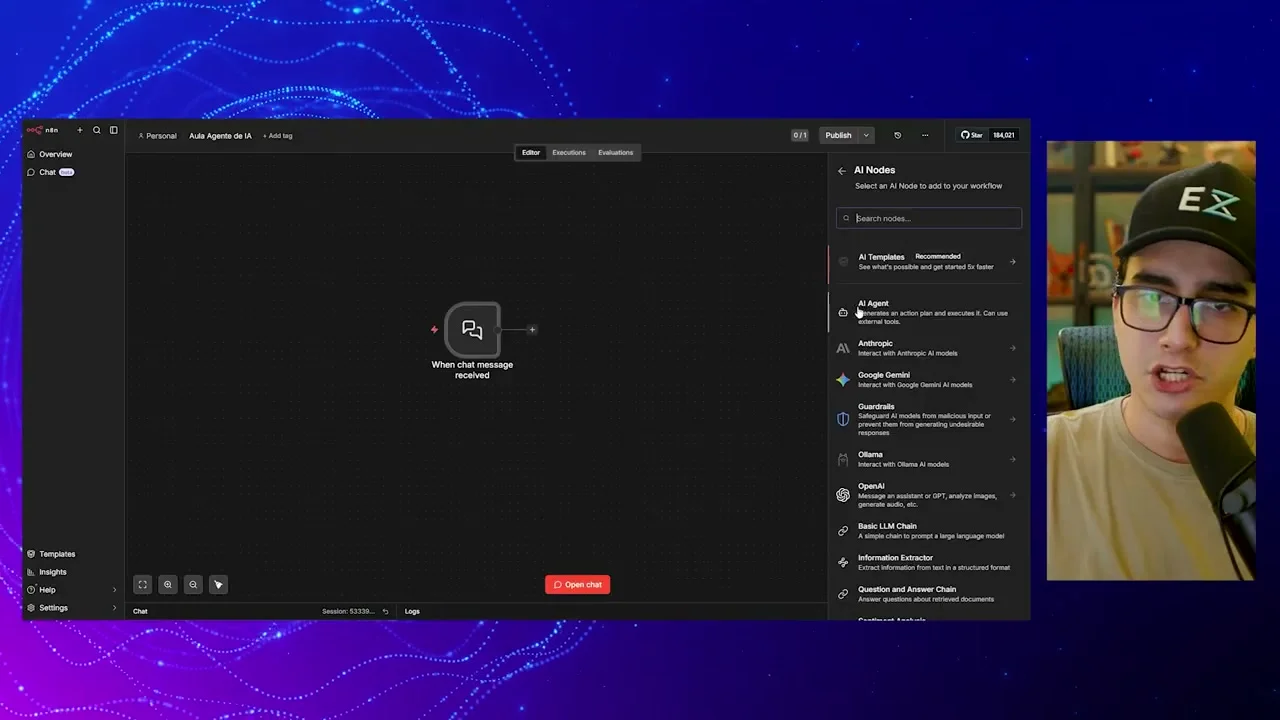The width and height of the screenshot is (1280, 720).
Task: Open workflow history clock icon
Action: tap(897, 136)
